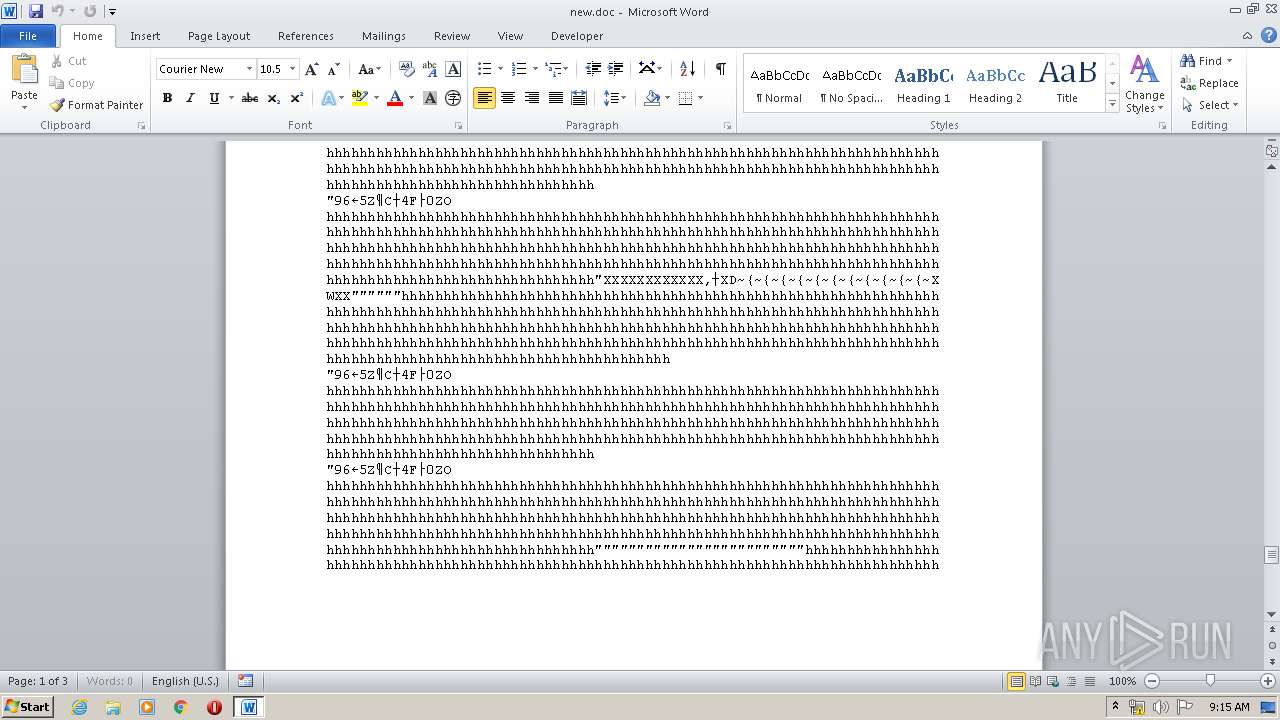Click the zoom slider handle
The width and height of the screenshot is (1280, 720).
[x=1210, y=681]
